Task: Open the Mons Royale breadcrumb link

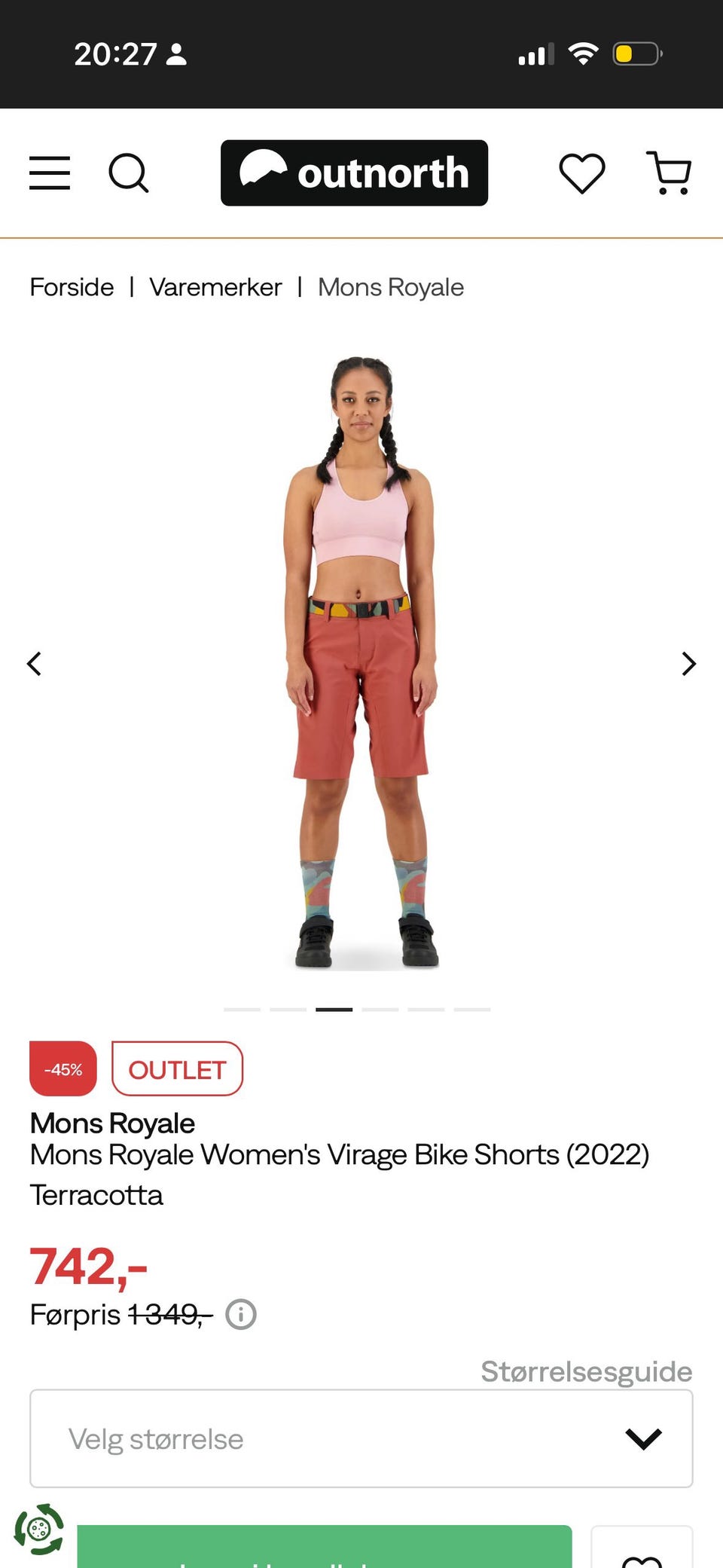Action: click(391, 287)
